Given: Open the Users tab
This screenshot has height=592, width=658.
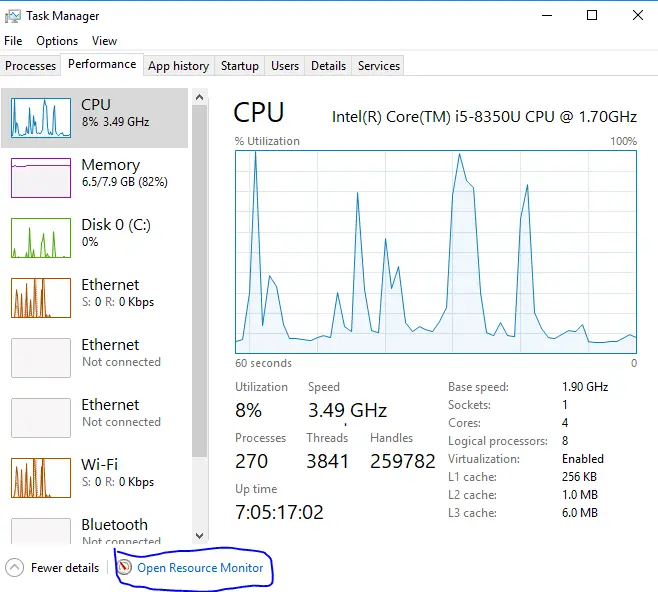Looking at the screenshot, I should (285, 66).
